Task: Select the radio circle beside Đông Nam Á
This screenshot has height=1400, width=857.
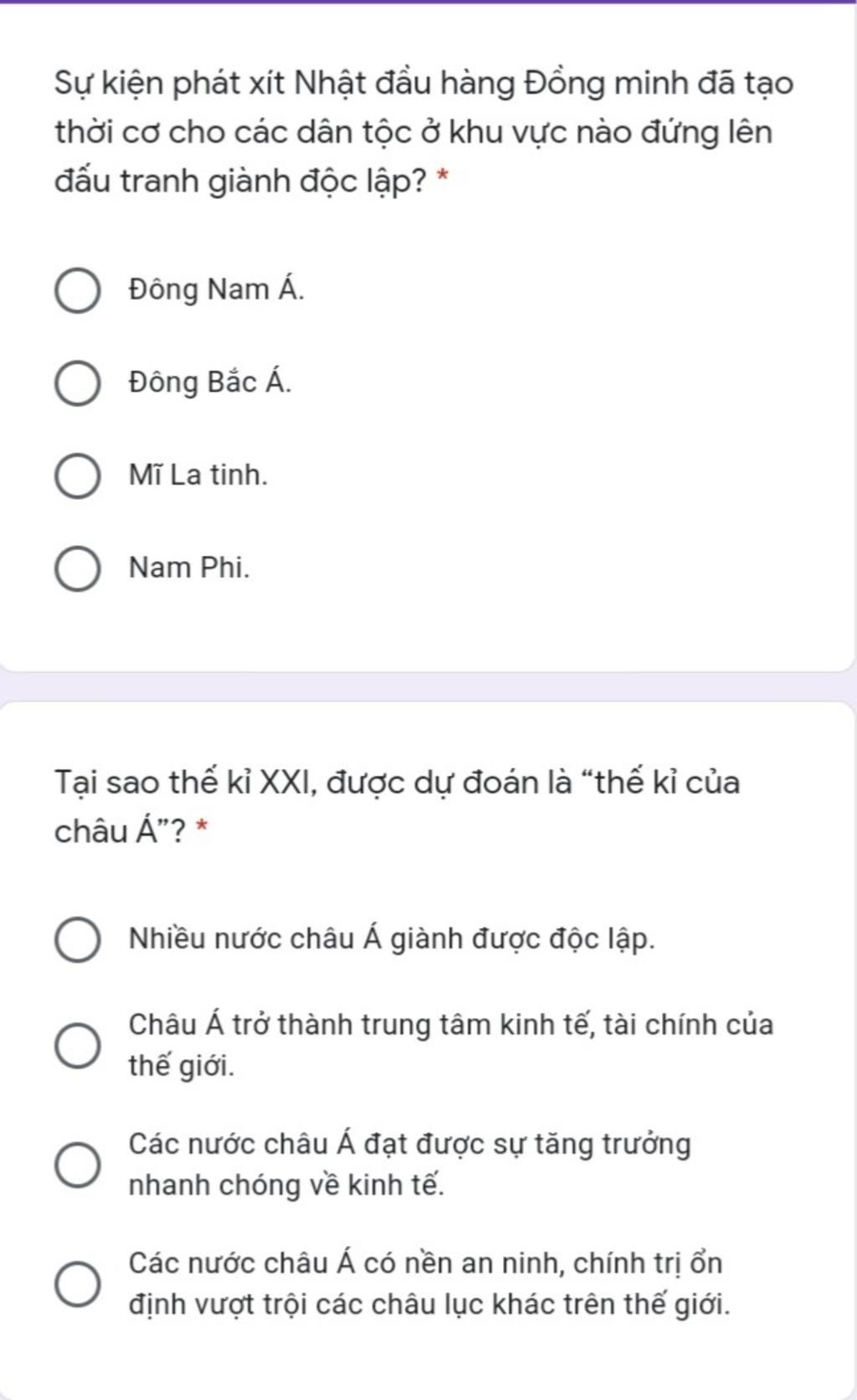Action: pos(78,291)
